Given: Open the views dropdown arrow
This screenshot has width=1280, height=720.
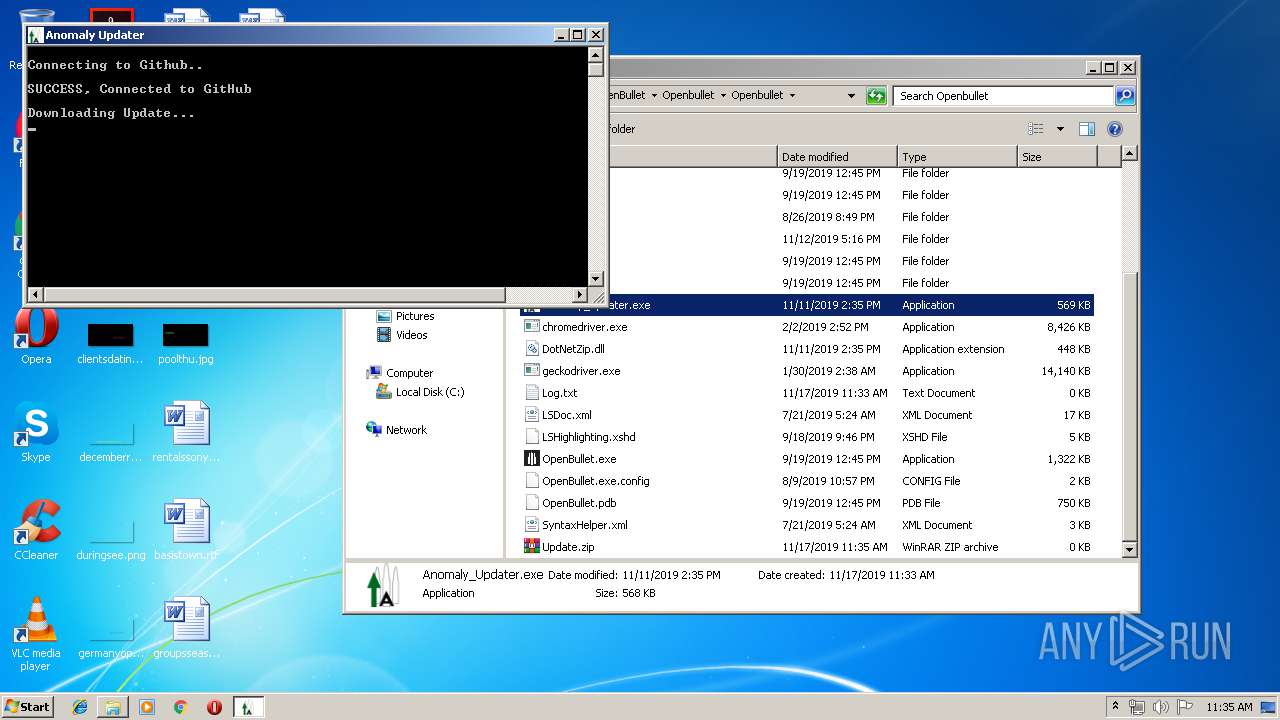Looking at the screenshot, I should [x=1060, y=129].
